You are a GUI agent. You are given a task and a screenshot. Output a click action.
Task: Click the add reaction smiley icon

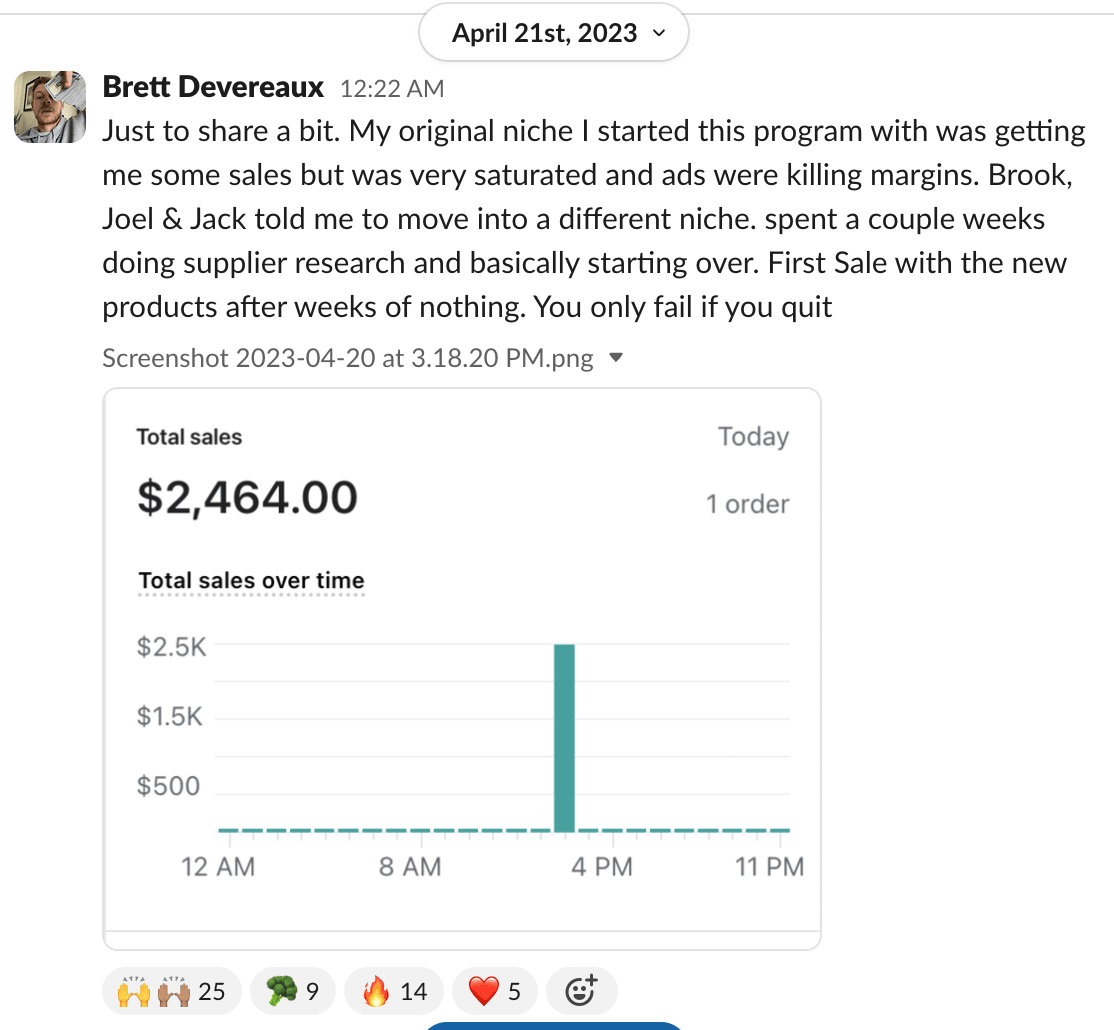(x=581, y=991)
